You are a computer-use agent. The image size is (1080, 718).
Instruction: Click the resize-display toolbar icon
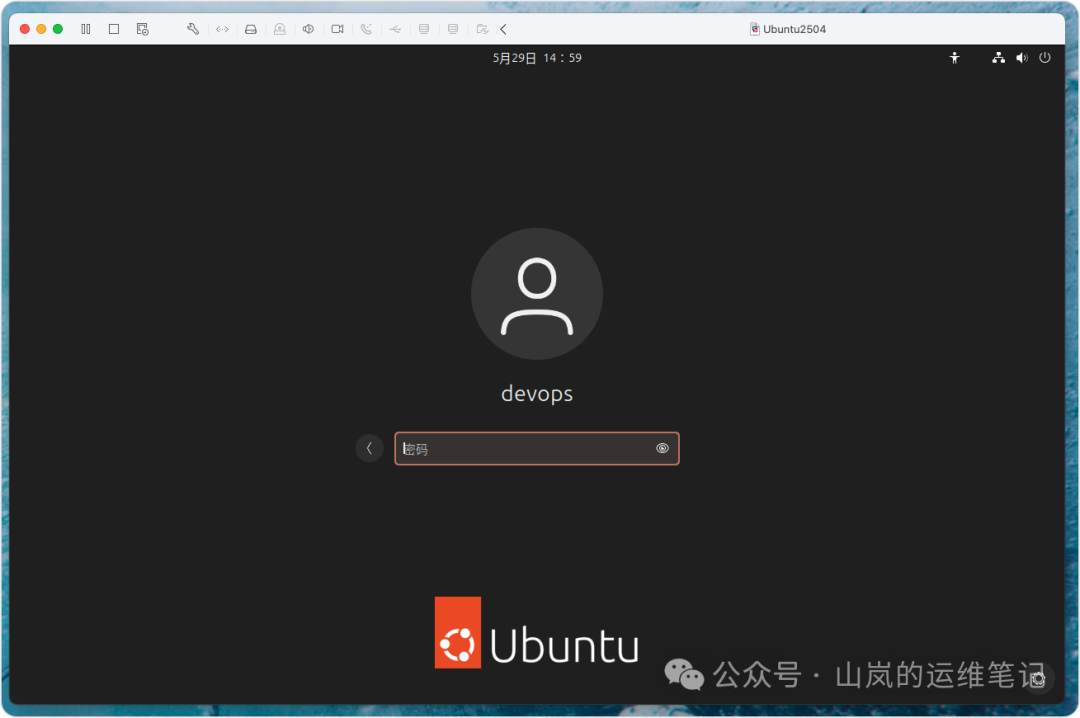pyautogui.click(x=222, y=29)
